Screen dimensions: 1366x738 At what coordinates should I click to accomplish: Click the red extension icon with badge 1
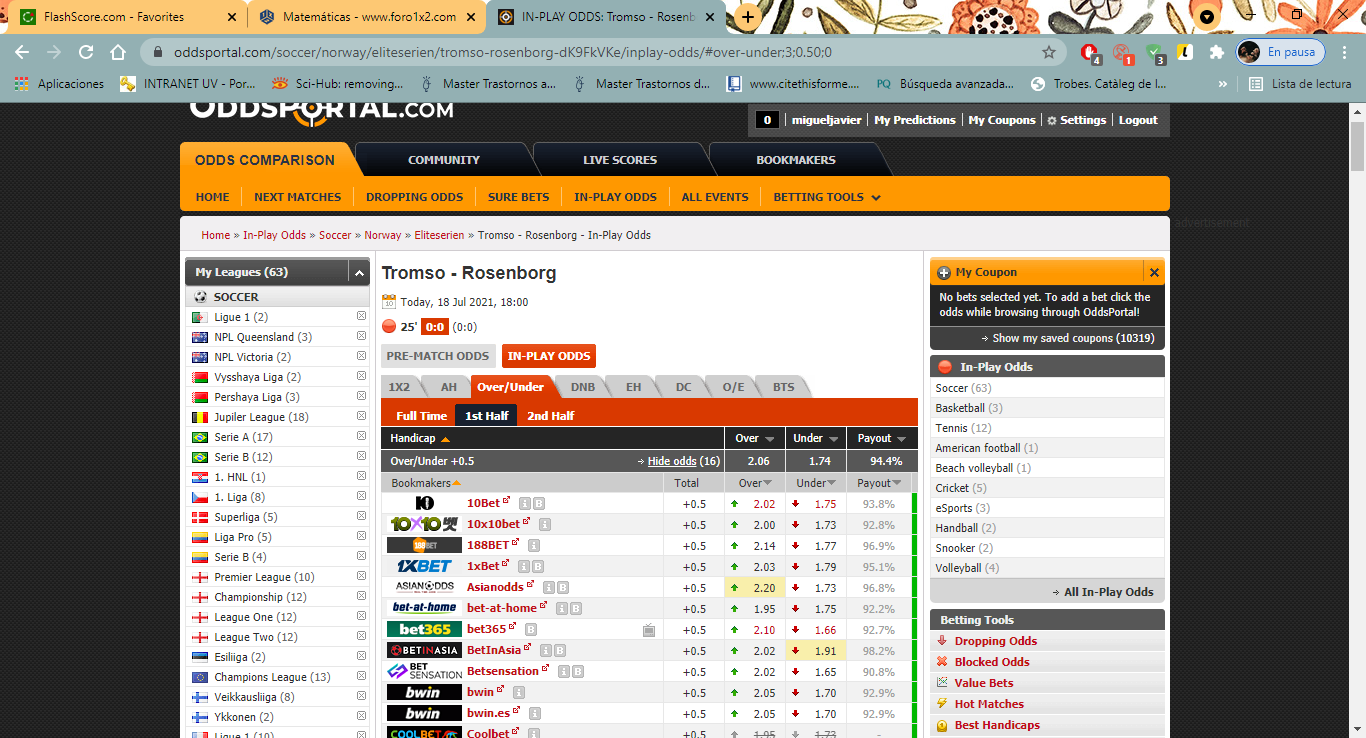[1123, 53]
